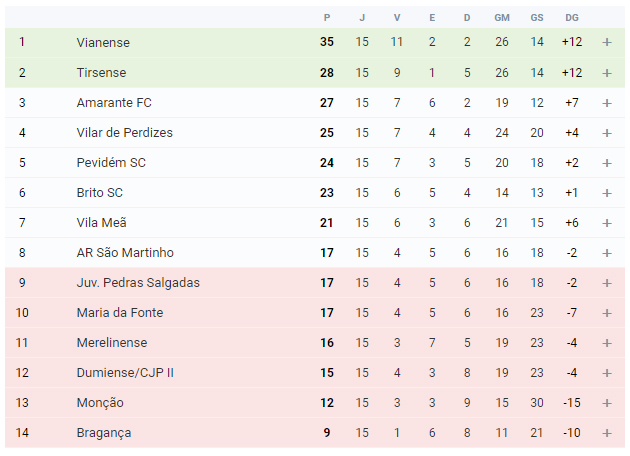The height and width of the screenshot is (456, 630).
Task: Click plus icon for Maria da Fonte
Action: pyautogui.click(x=607, y=313)
